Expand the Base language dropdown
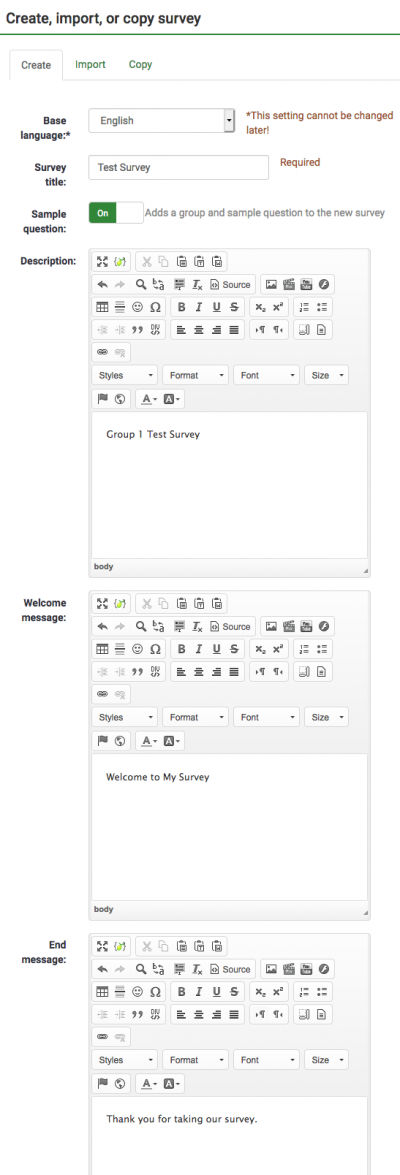Image resolution: width=400 pixels, height=1175 pixels. (x=162, y=120)
